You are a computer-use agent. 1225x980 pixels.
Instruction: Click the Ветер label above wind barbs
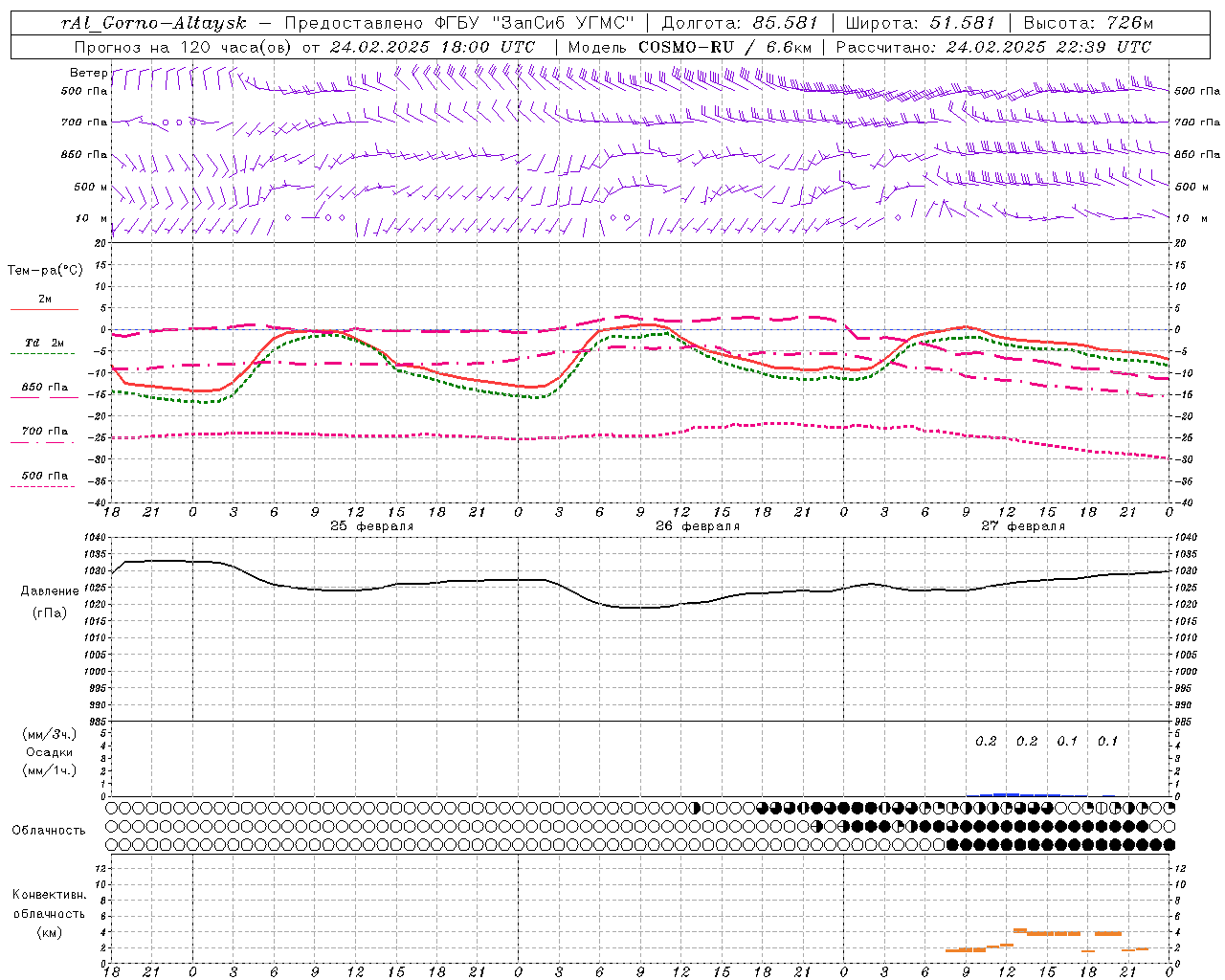click(88, 73)
